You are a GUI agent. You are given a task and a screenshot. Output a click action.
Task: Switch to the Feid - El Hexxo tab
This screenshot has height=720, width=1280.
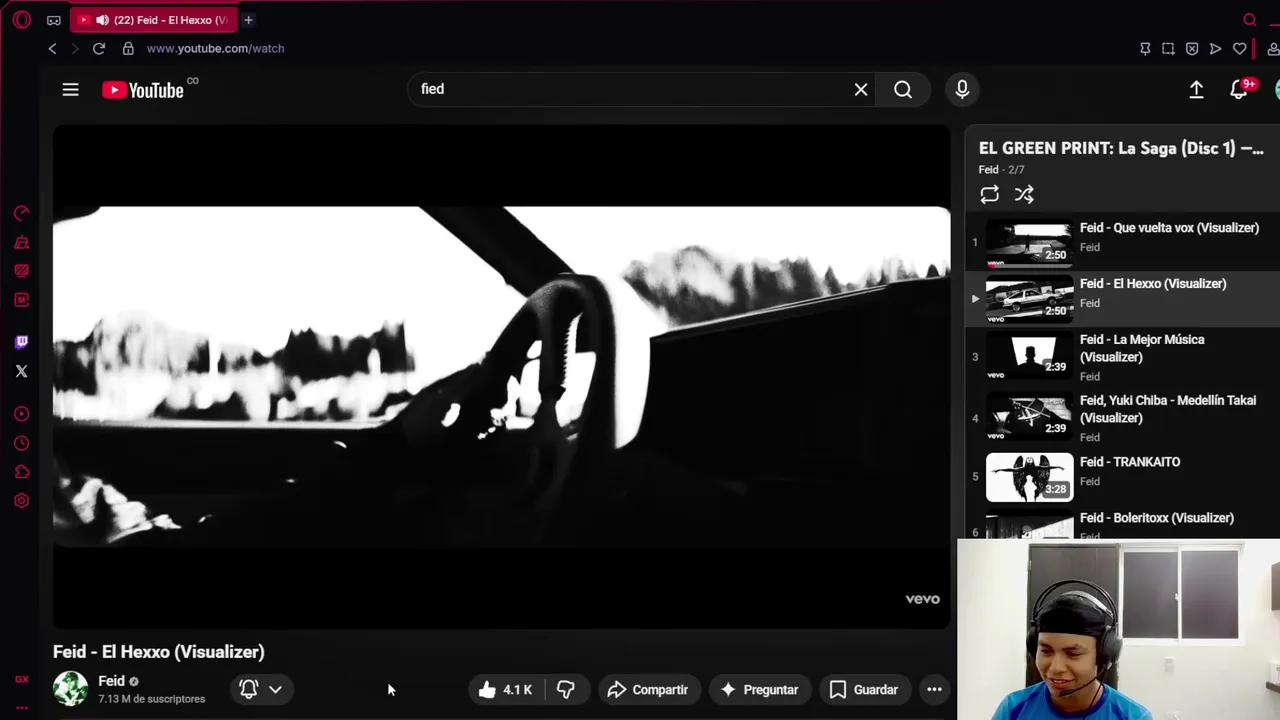tap(154, 20)
